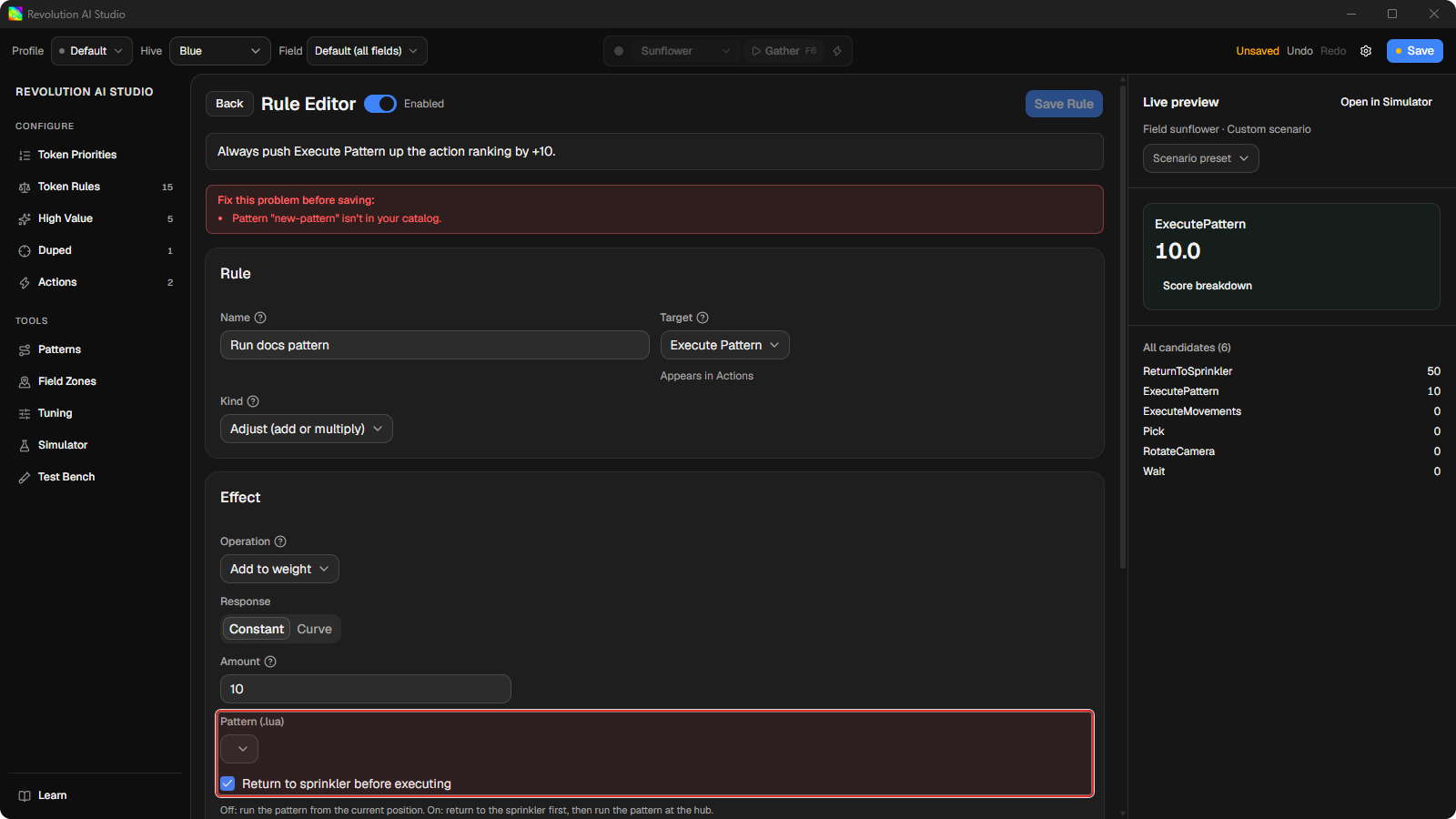Click the help icon next to Target
The width and height of the screenshot is (1456, 819).
pyautogui.click(x=703, y=318)
